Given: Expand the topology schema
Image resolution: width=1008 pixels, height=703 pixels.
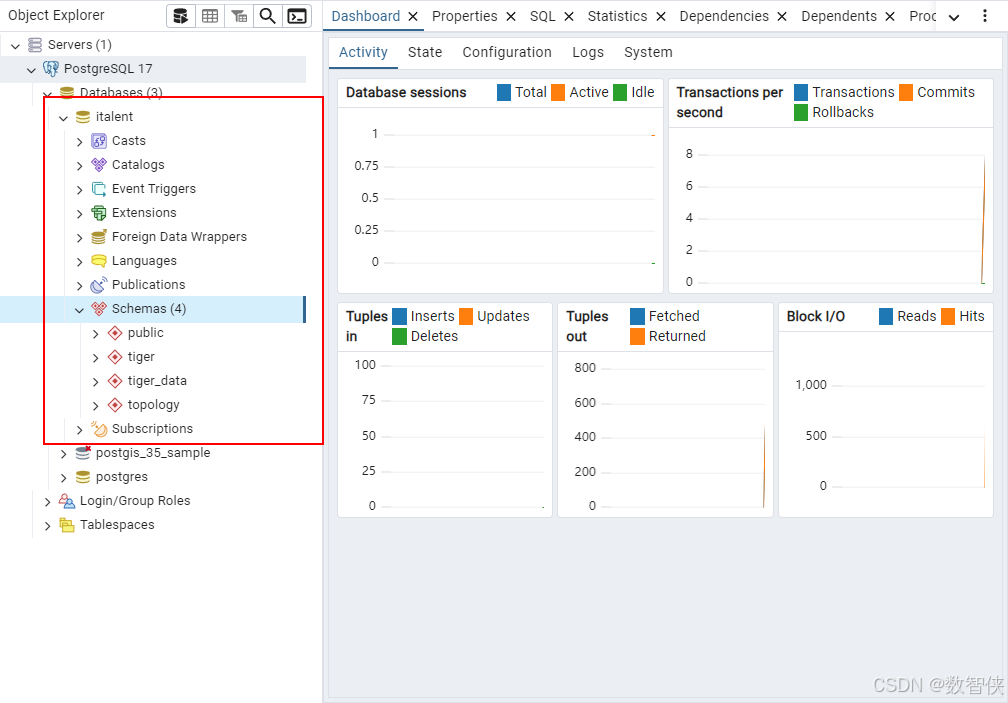Looking at the screenshot, I should tap(96, 405).
